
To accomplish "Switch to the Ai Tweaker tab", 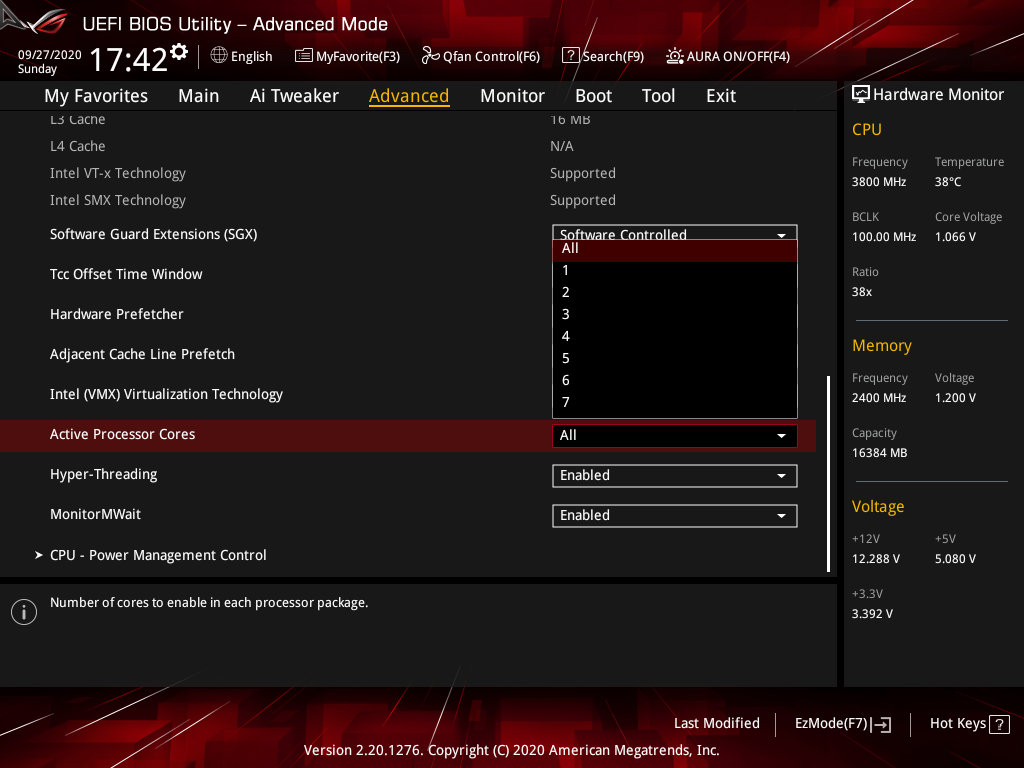I will [x=294, y=96].
